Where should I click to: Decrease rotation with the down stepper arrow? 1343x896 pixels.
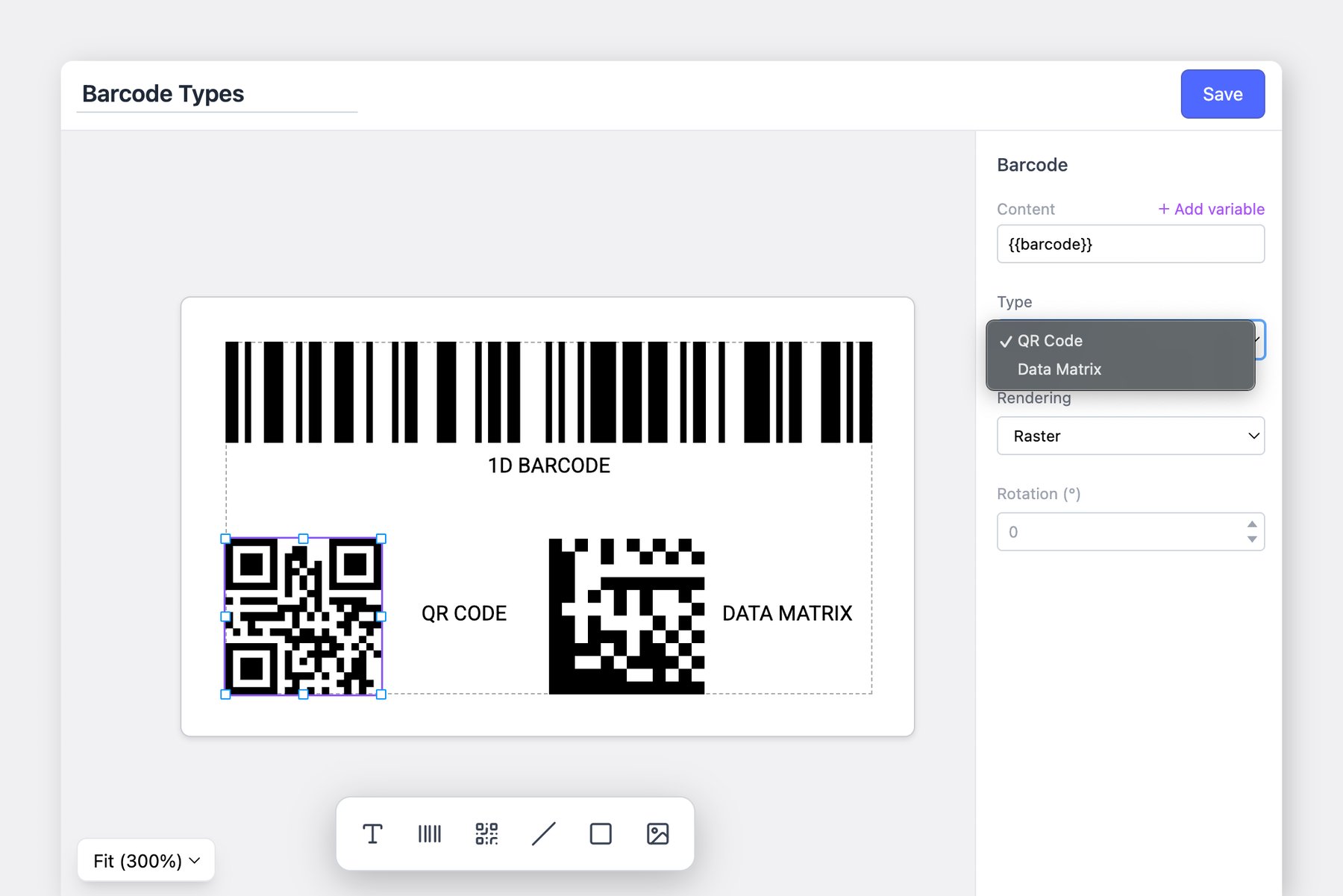(x=1251, y=539)
